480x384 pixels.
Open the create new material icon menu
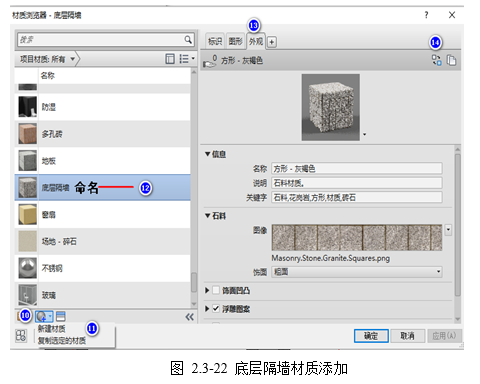pyautogui.click(x=44, y=316)
